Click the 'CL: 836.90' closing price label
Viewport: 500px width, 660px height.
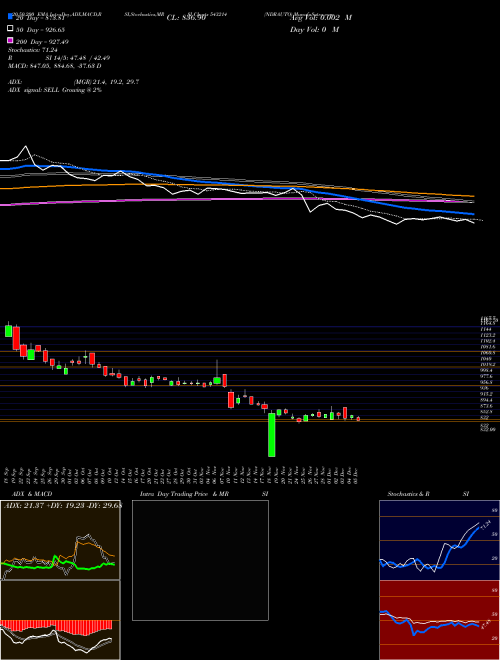(186, 18)
